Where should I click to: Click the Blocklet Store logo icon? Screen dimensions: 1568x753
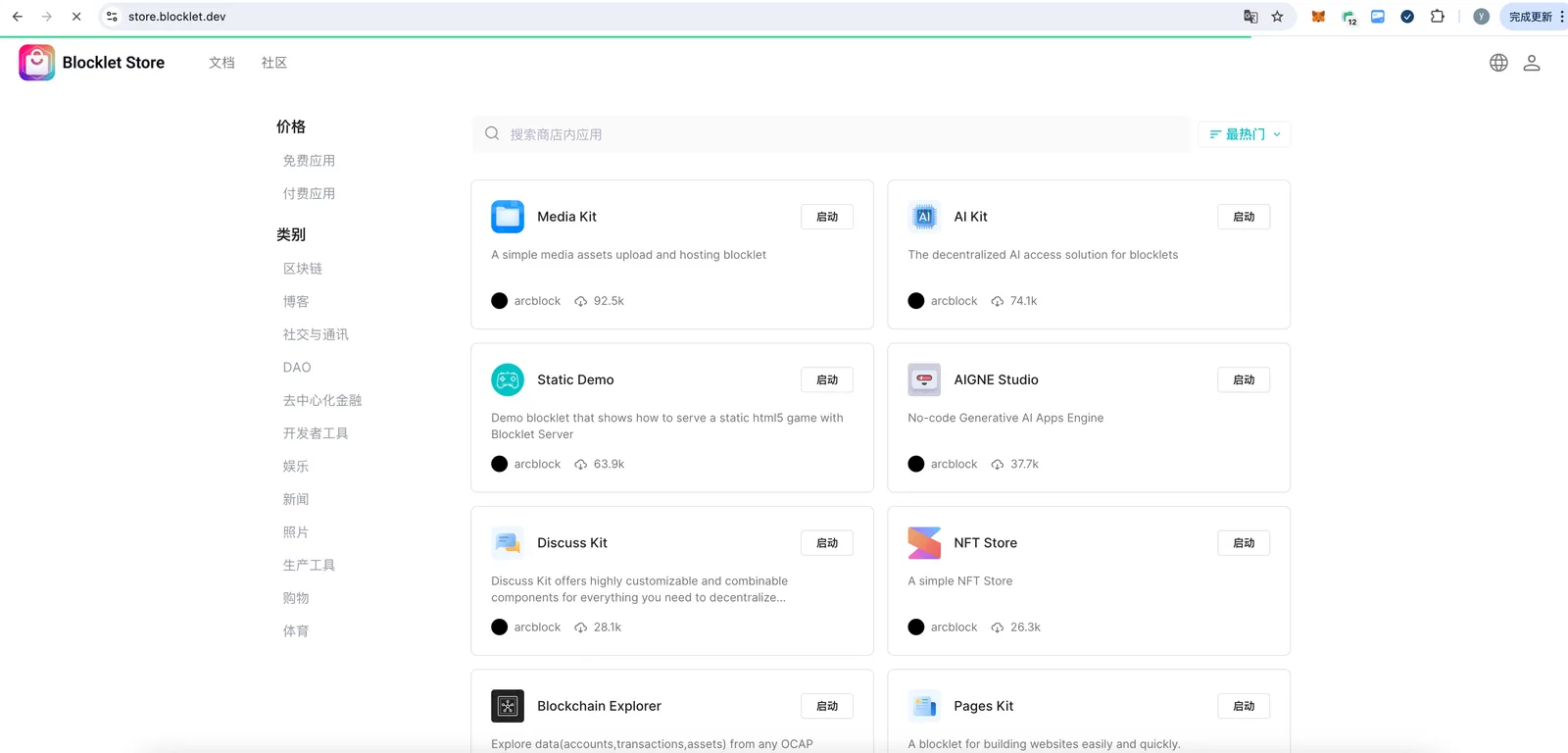pyautogui.click(x=36, y=63)
